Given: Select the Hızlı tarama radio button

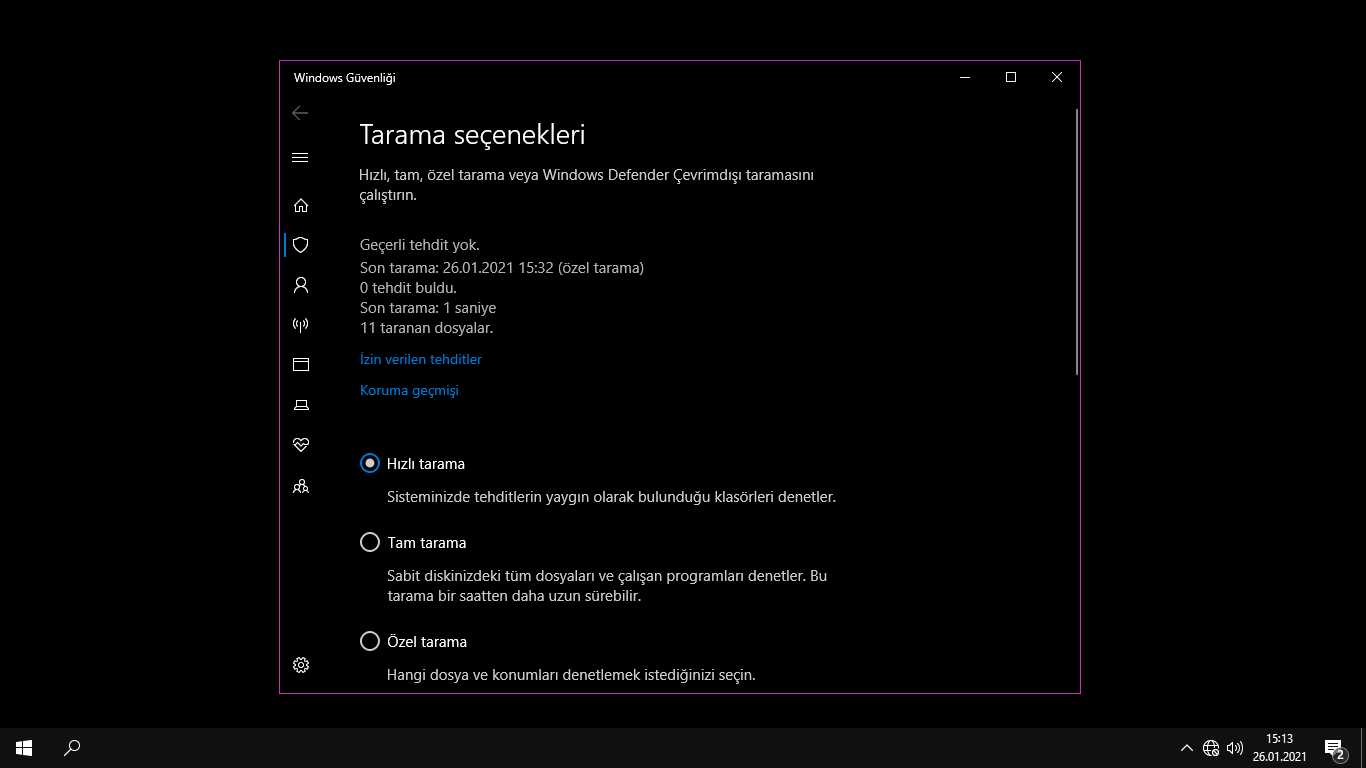Looking at the screenshot, I should pyautogui.click(x=370, y=464).
